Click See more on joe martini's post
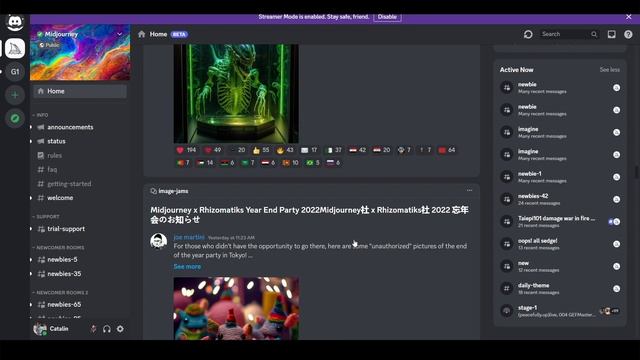 (x=187, y=267)
